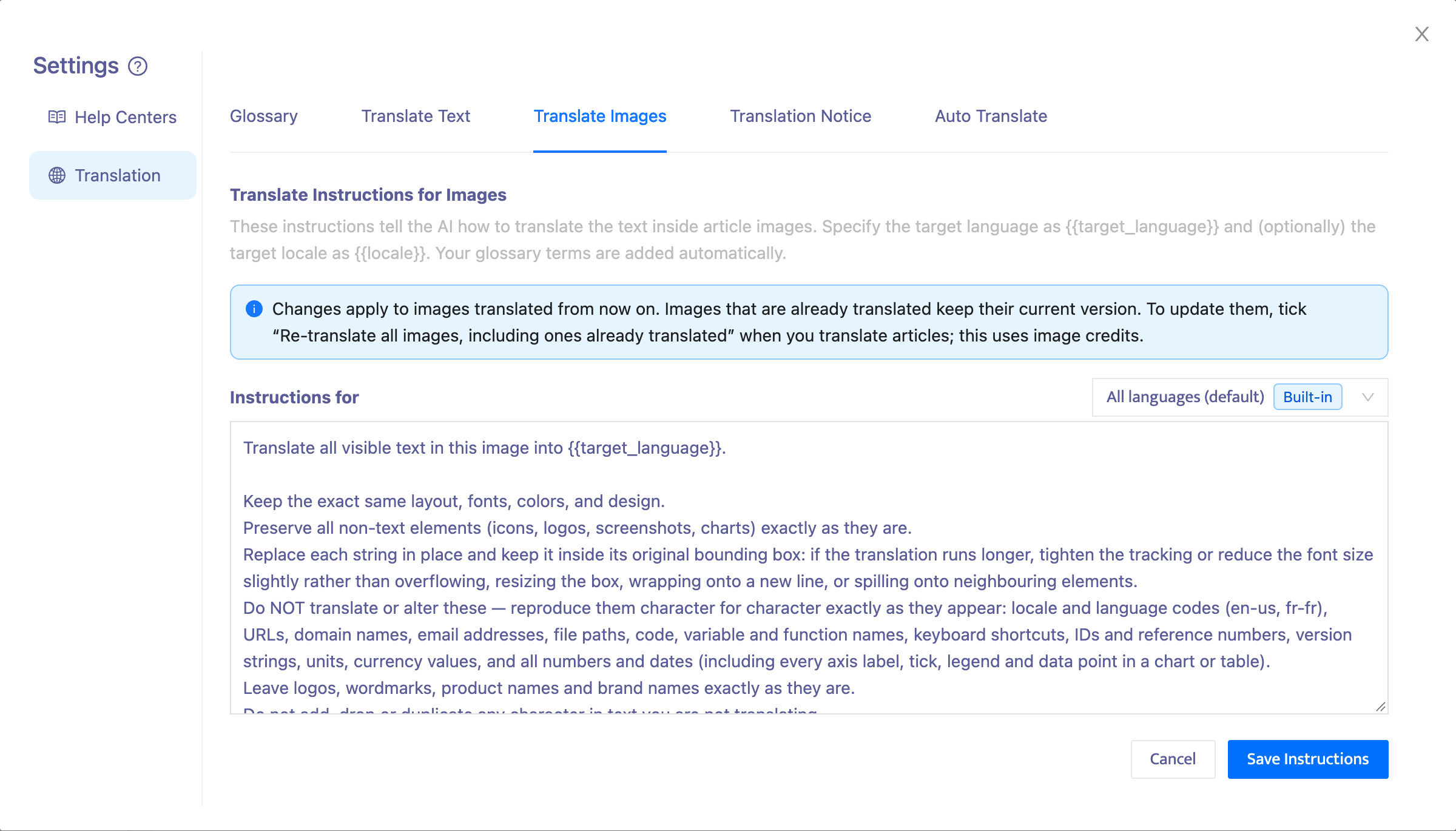This screenshot has height=831, width=1456.
Task: Open the Translation Notice tab
Action: tap(801, 116)
